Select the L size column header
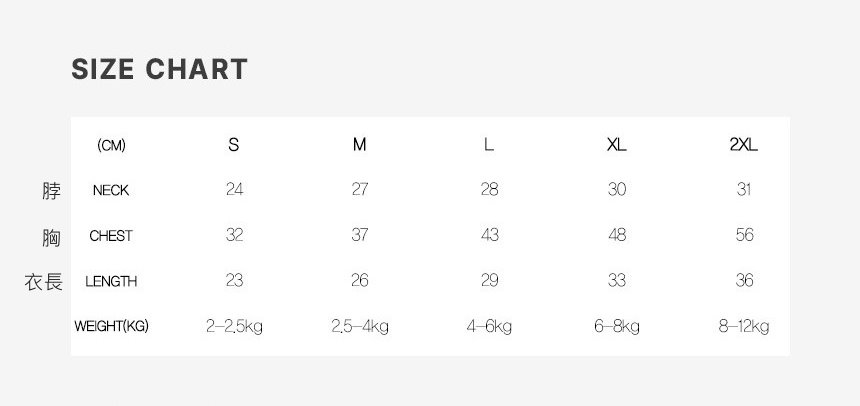860x406 pixels. [489, 144]
